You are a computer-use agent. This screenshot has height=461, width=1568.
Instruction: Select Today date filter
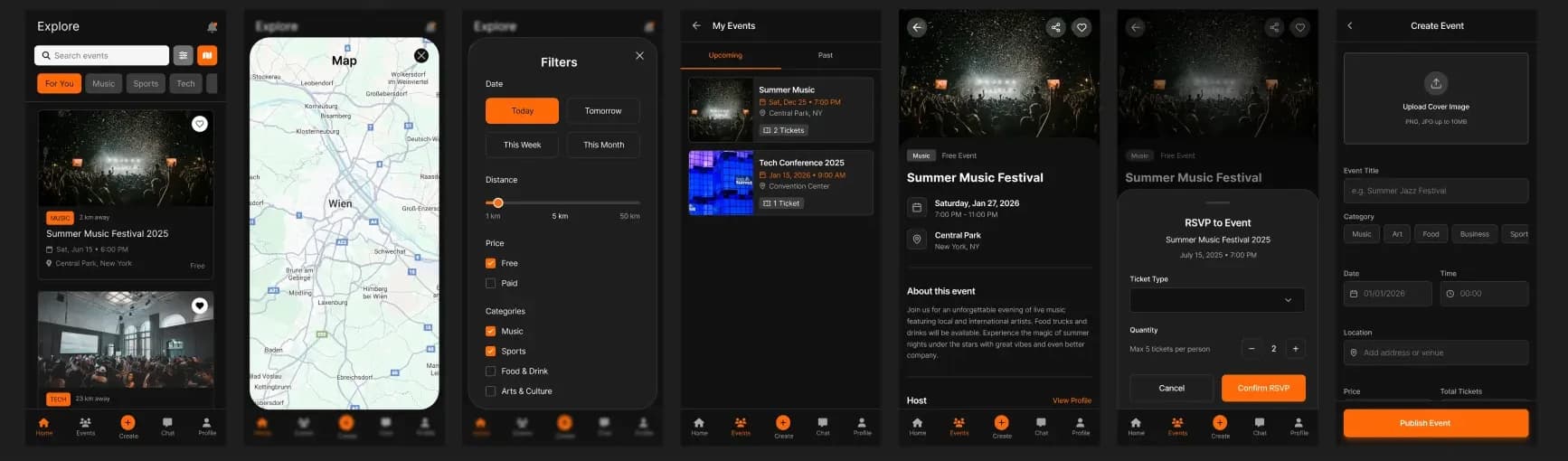[x=522, y=110]
